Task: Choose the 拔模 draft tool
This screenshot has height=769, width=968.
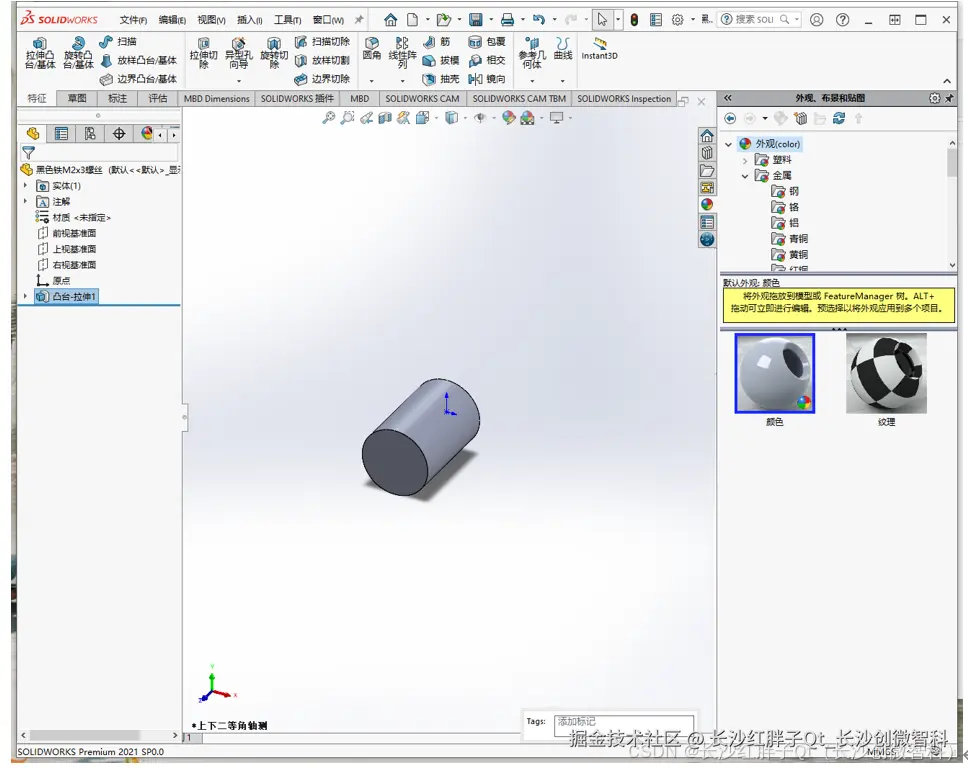Action: (x=440, y=60)
